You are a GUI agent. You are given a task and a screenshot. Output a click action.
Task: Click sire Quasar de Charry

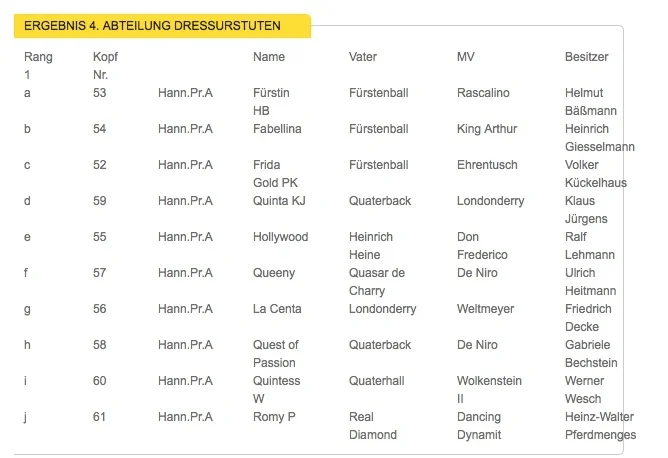tap(377, 282)
